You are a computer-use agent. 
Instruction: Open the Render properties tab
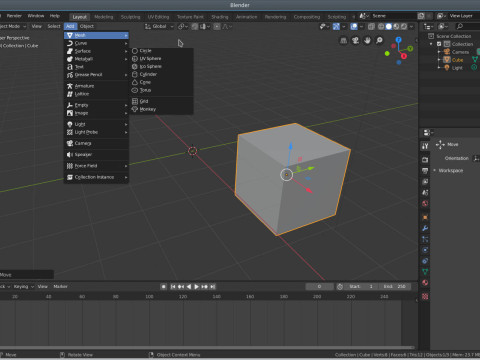tap(425, 160)
